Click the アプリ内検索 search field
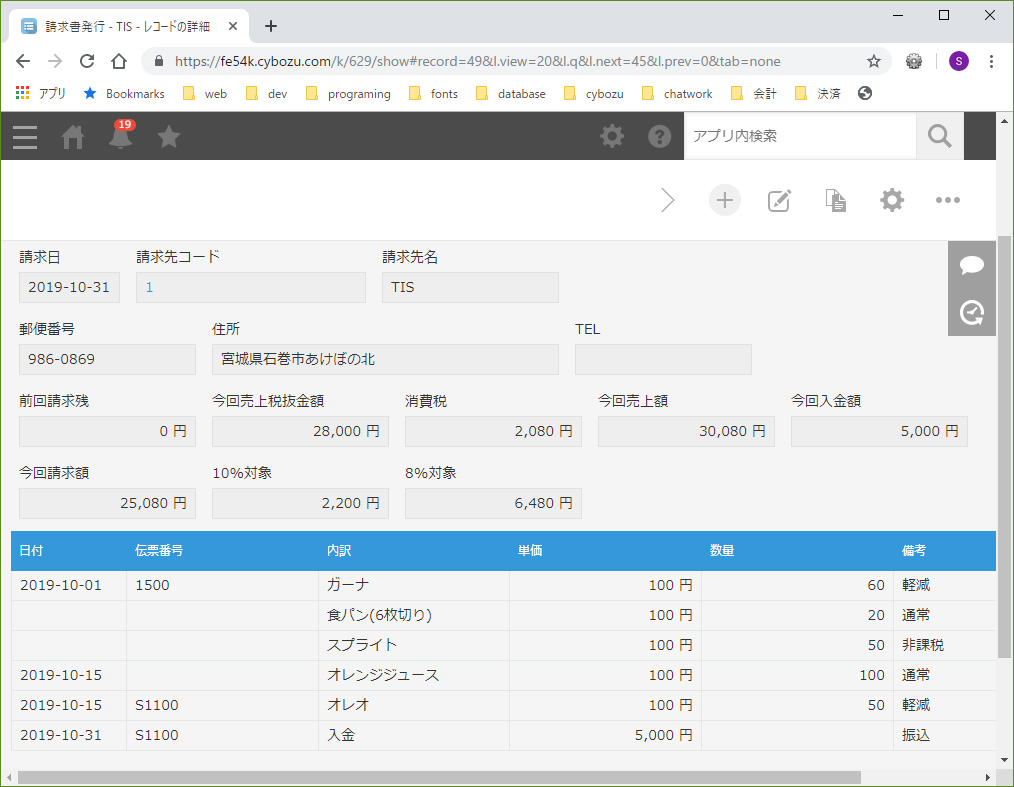Viewport: 1014px width, 787px height. [801, 136]
